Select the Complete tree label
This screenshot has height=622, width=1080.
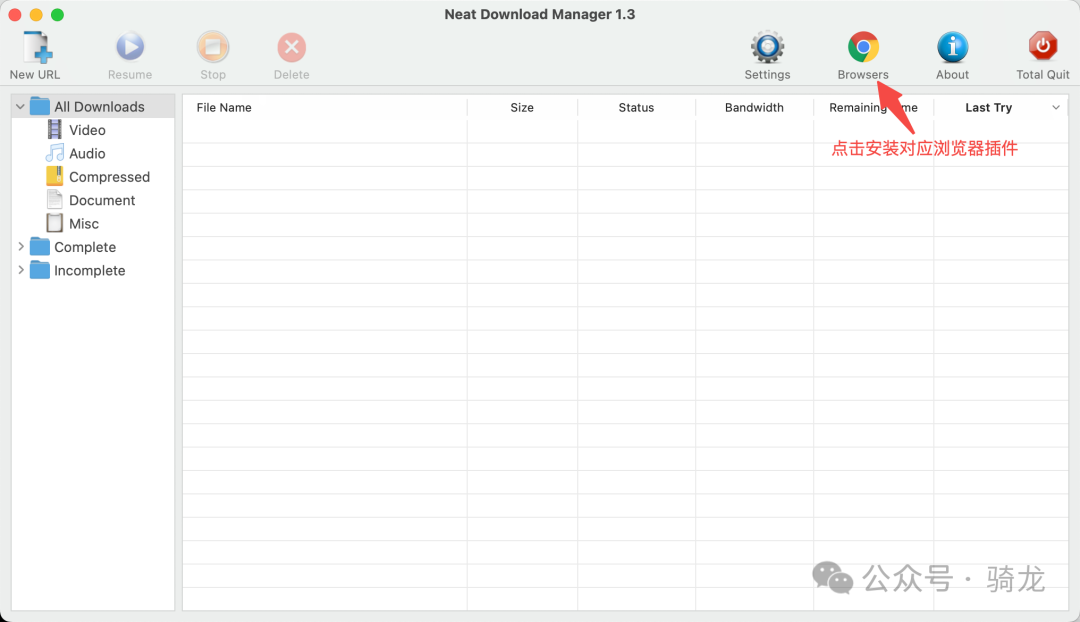(x=85, y=247)
